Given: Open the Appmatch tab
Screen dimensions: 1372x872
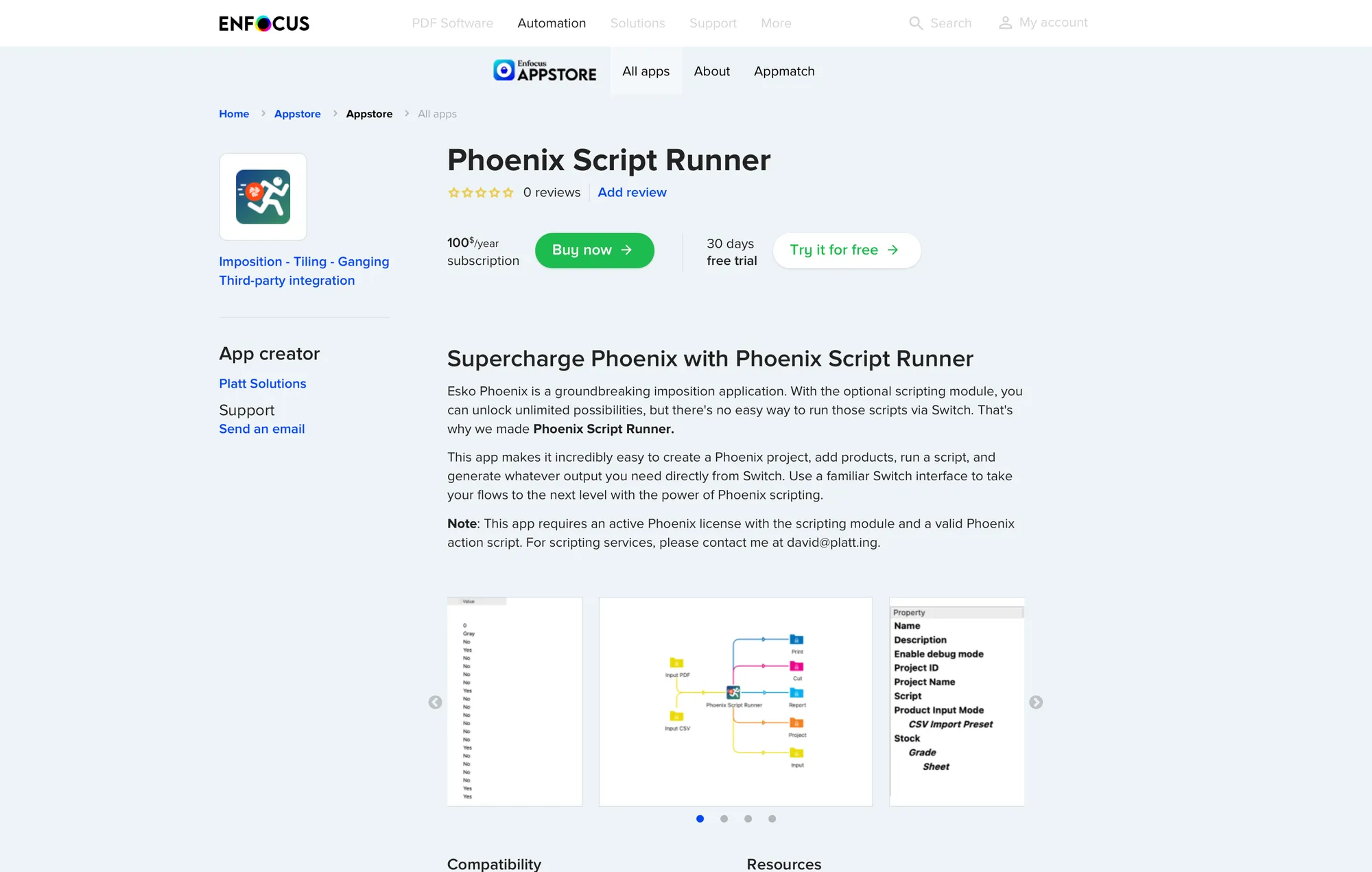Looking at the screenshot, I should click(x=784, y=71).
